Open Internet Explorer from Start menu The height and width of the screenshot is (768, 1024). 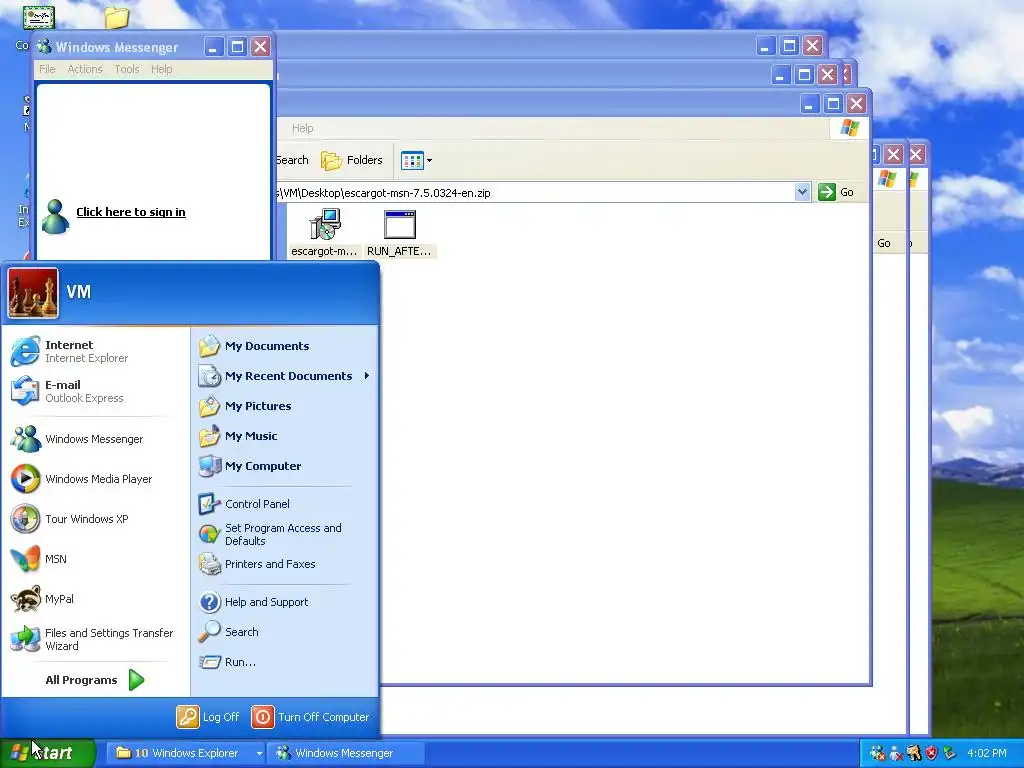pyautogui.click(x=96, y=351)
